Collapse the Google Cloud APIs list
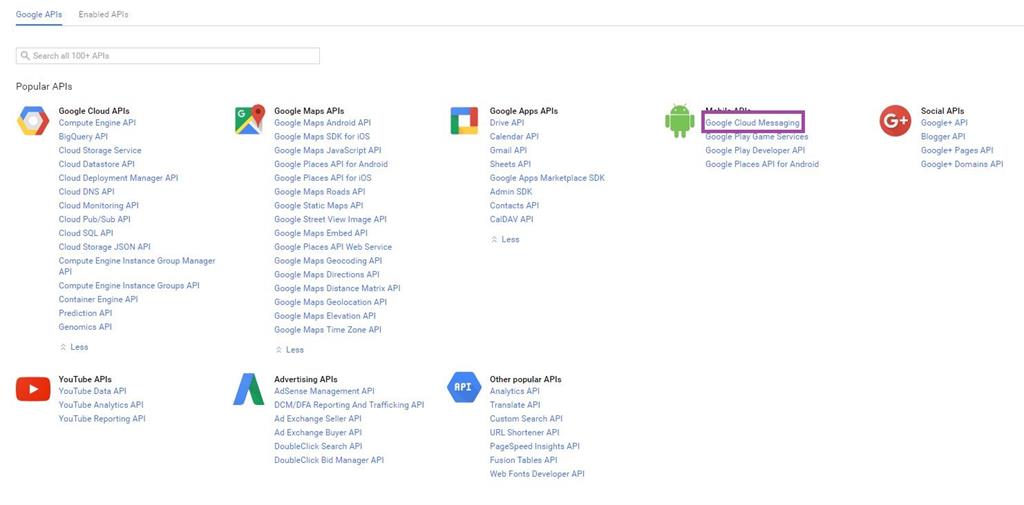The image size is (1024, 505). (73, 347)
